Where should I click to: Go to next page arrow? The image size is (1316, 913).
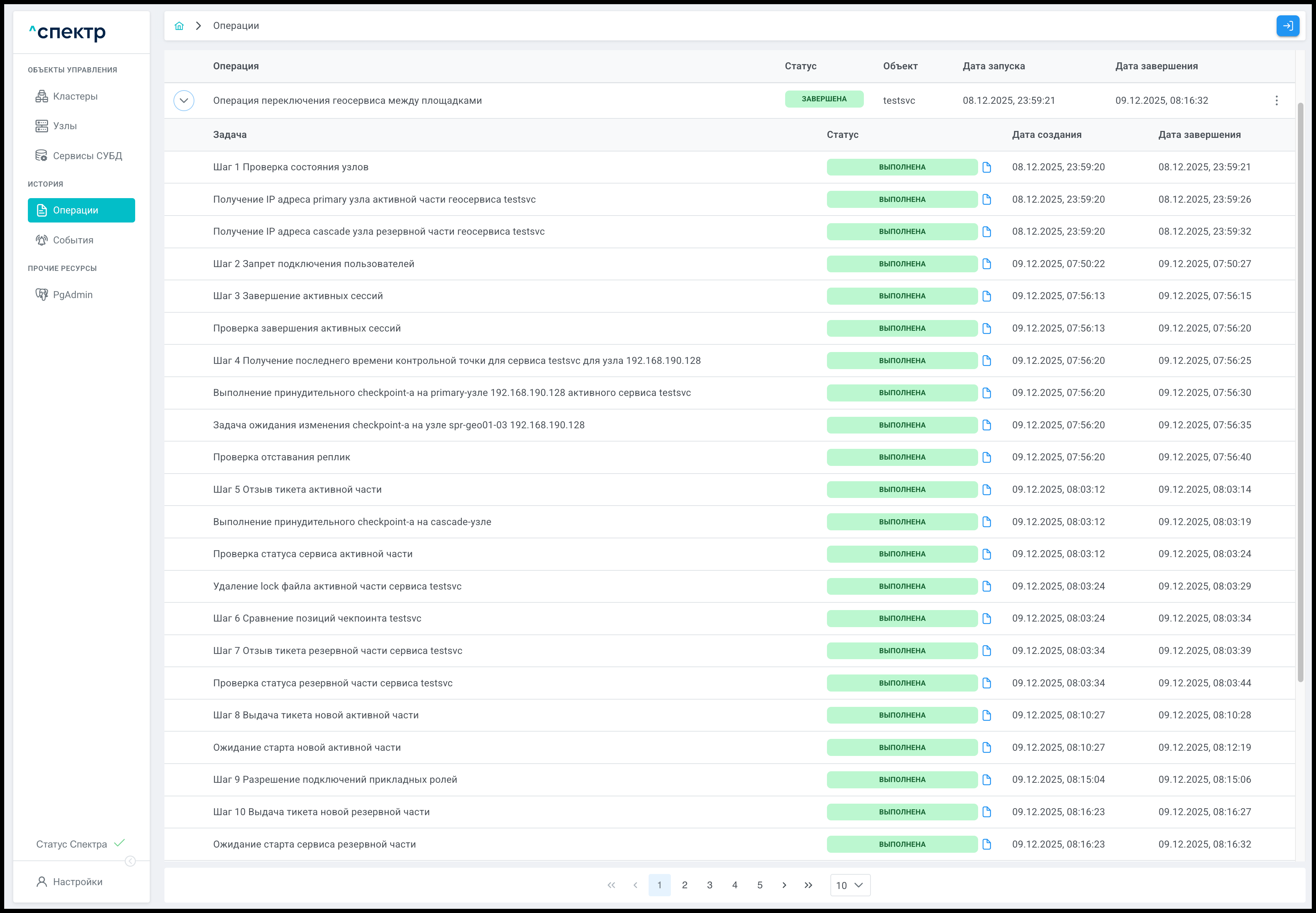(x=784, y=885)
